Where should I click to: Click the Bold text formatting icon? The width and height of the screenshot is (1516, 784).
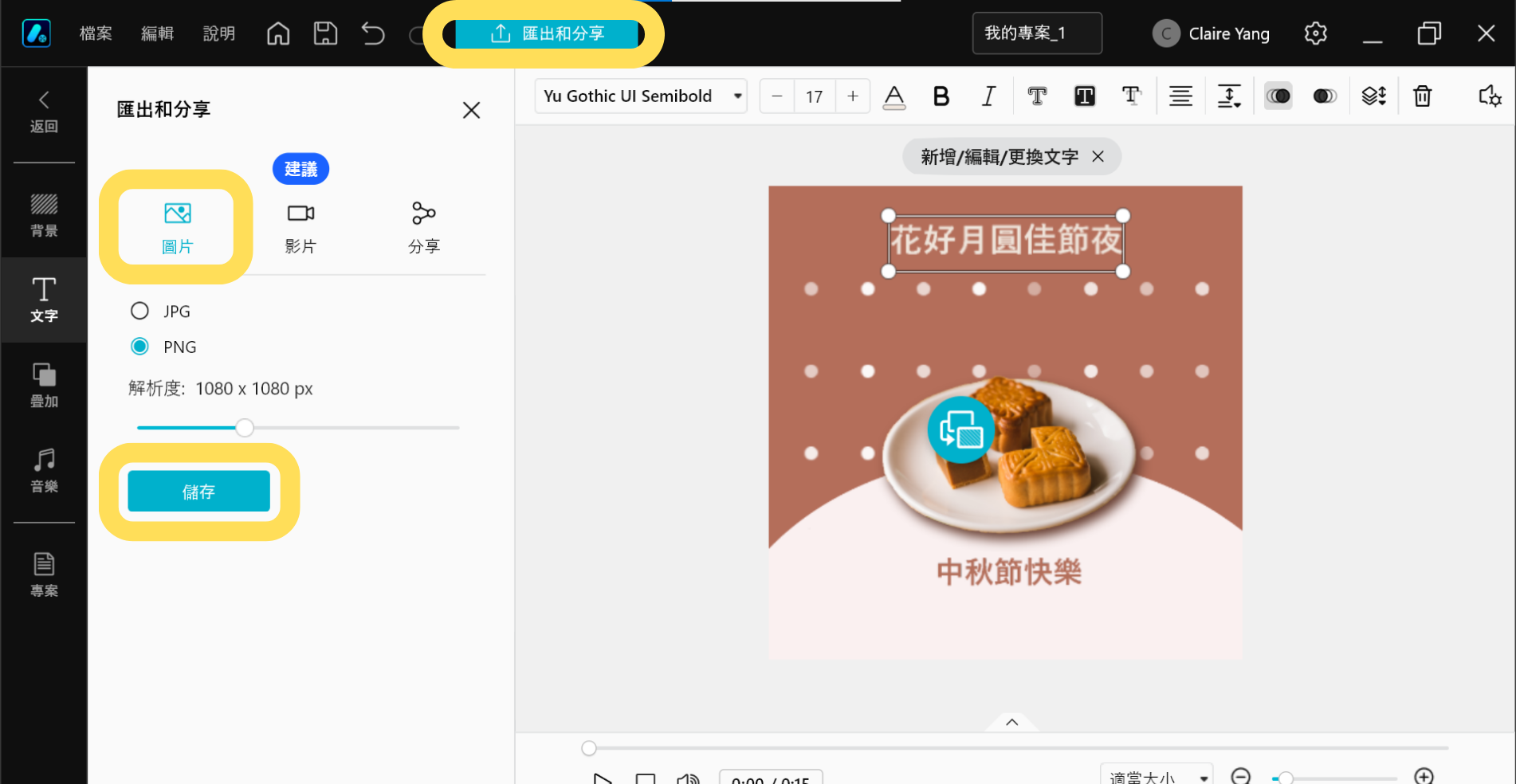point(941,96)
